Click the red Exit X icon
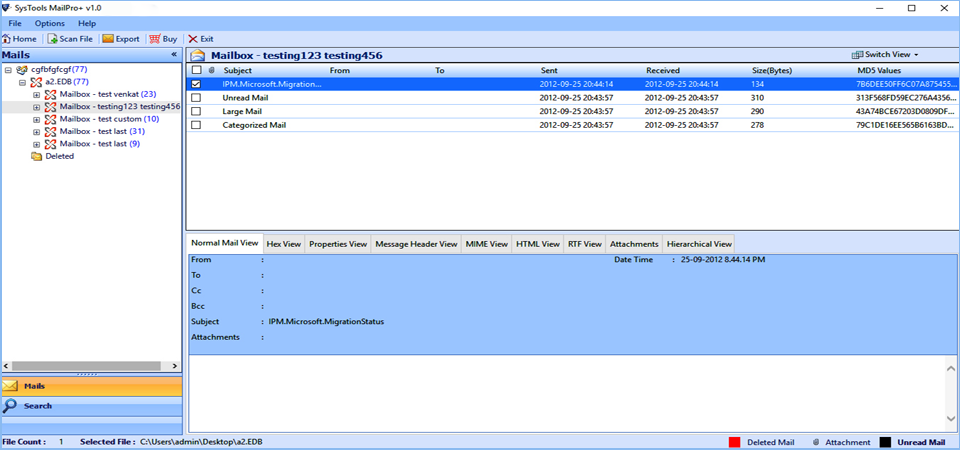Screen dimensions: 960x450 coord(193,39)
